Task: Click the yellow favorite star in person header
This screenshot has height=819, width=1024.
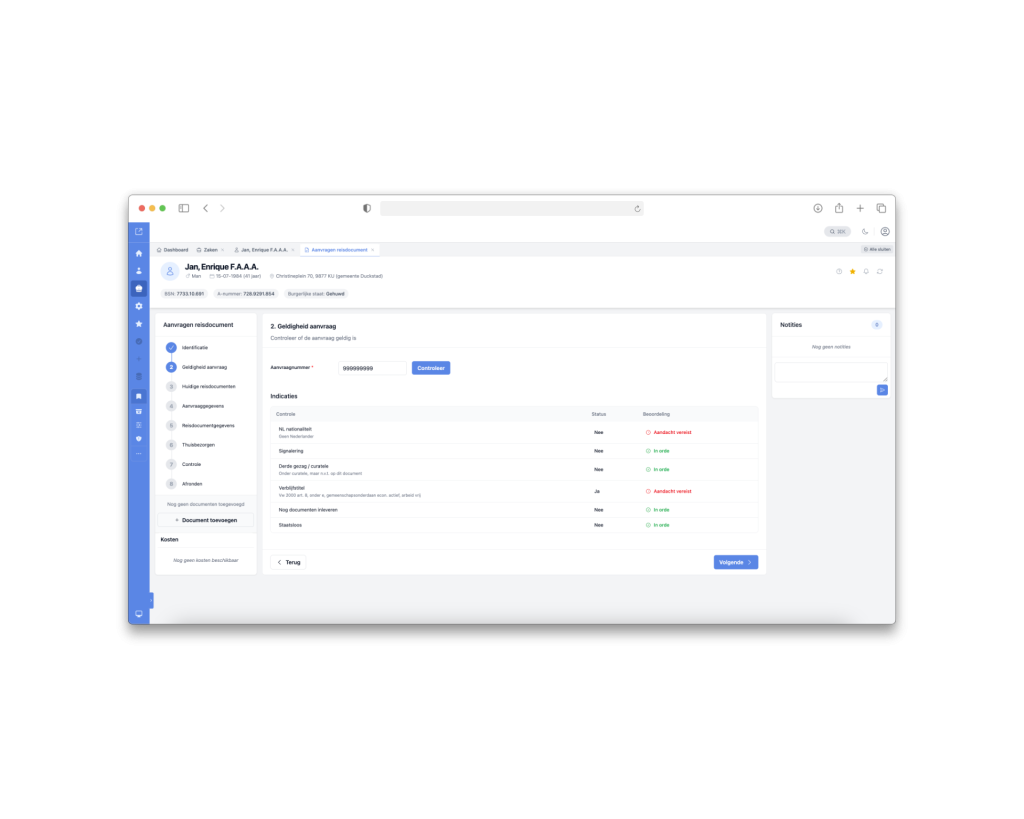Action: tap(852, 271)
